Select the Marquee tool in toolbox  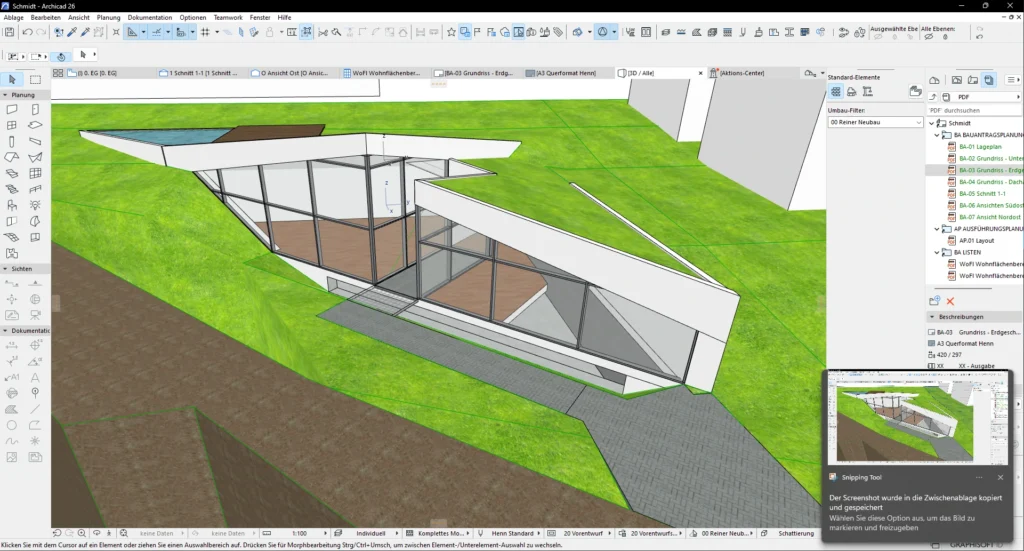35,80
